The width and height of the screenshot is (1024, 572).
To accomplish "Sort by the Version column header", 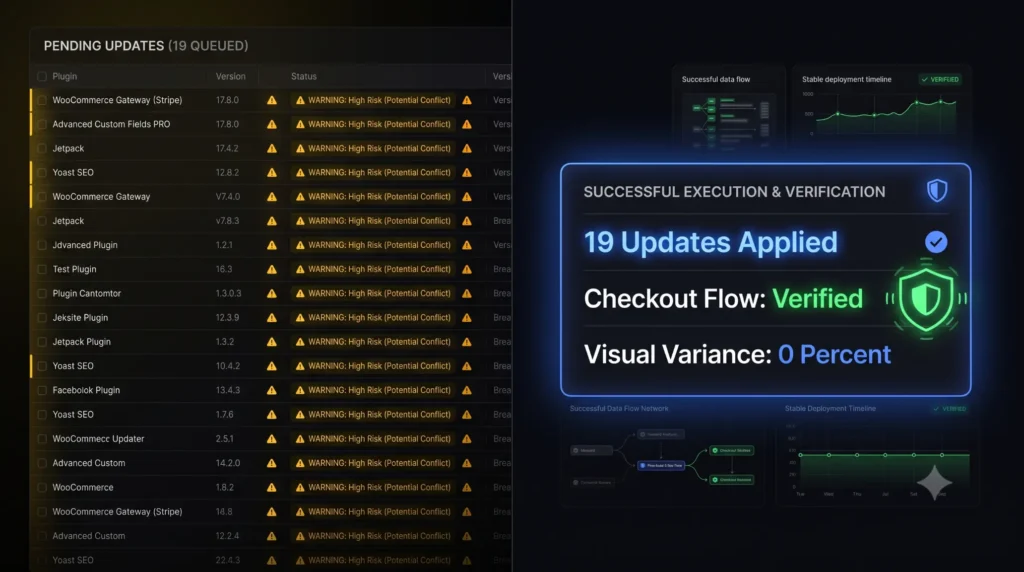I will point(231,76).
